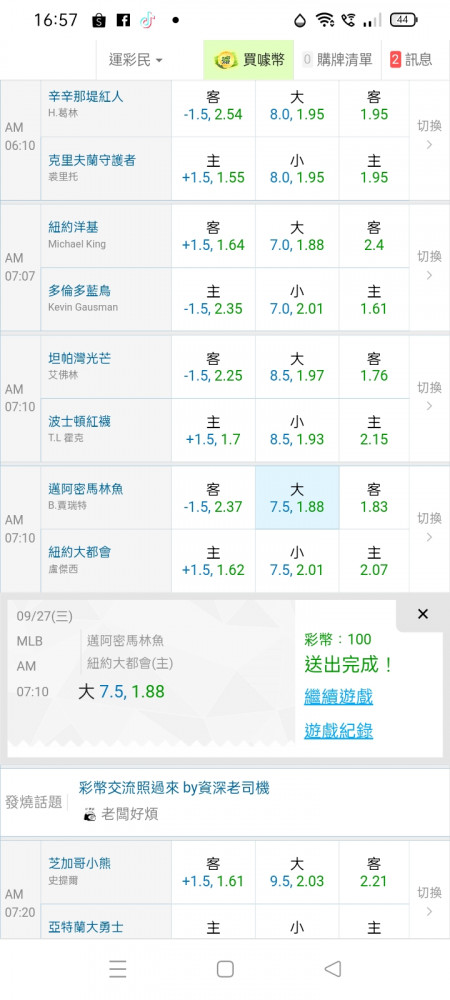Open the 彩幣交流照過來 hot topic link
Image resolution: width=450 pixels, height=1000 pixels.
(x=174, y=788)
